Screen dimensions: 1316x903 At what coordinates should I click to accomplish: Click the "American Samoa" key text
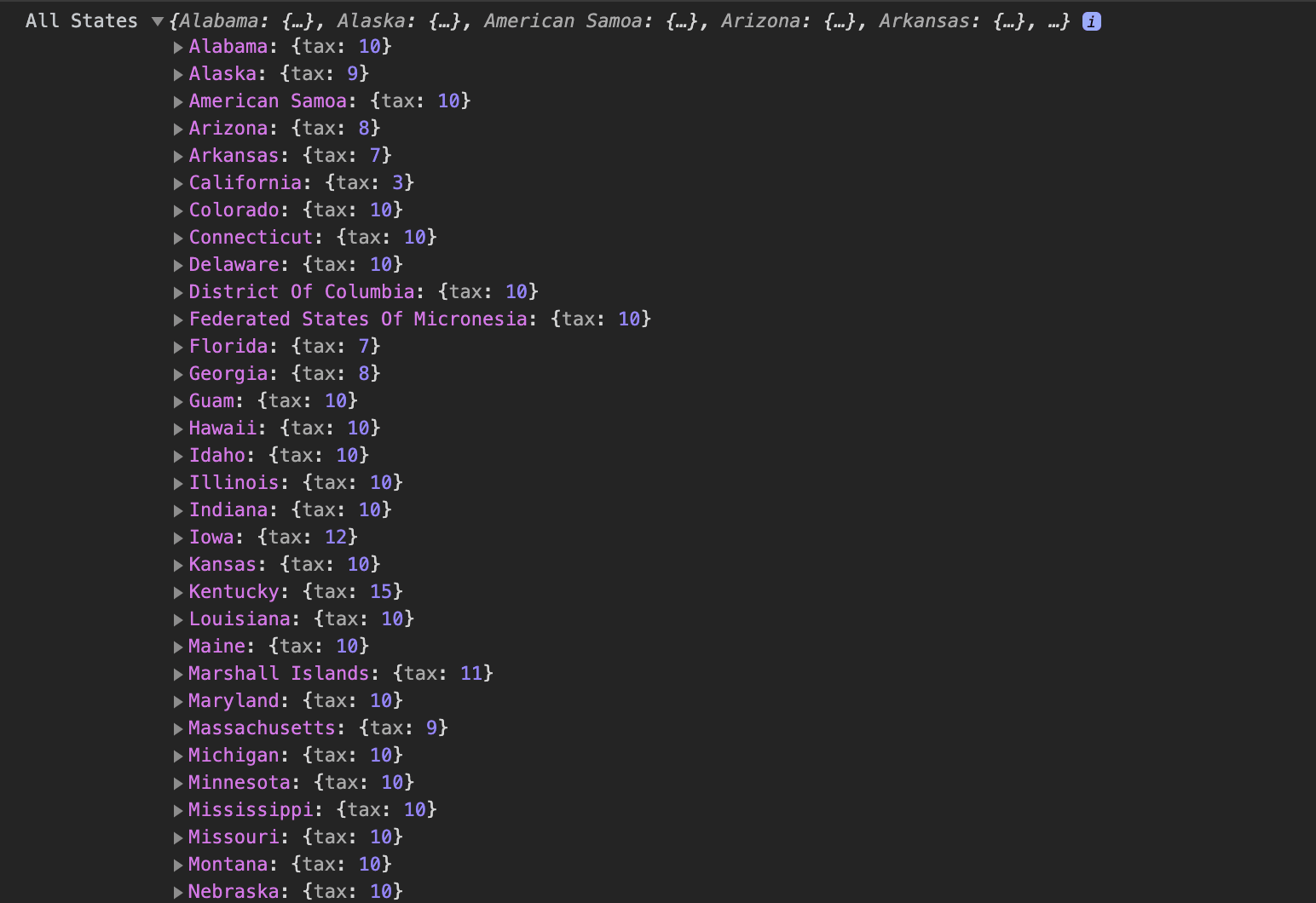(x=268, y=101)
